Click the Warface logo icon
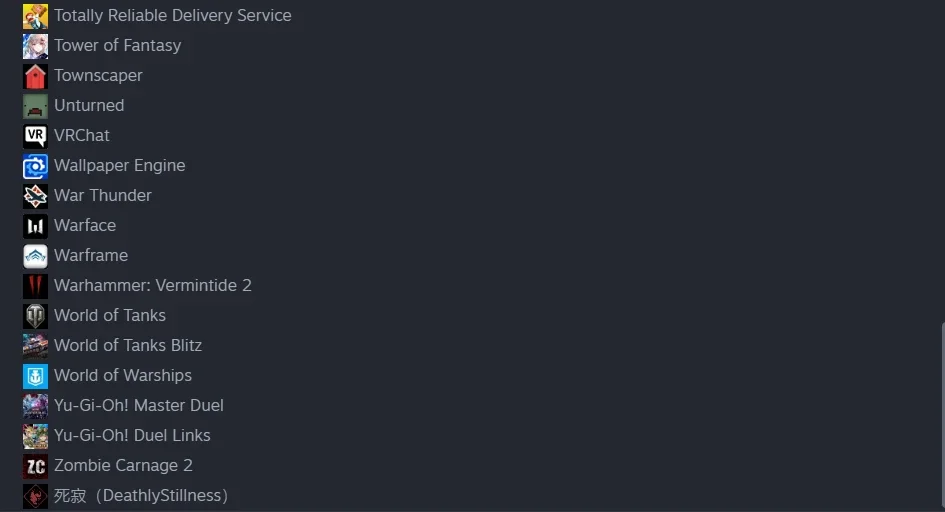The image size is (945, 512). [x=35, y=226]
